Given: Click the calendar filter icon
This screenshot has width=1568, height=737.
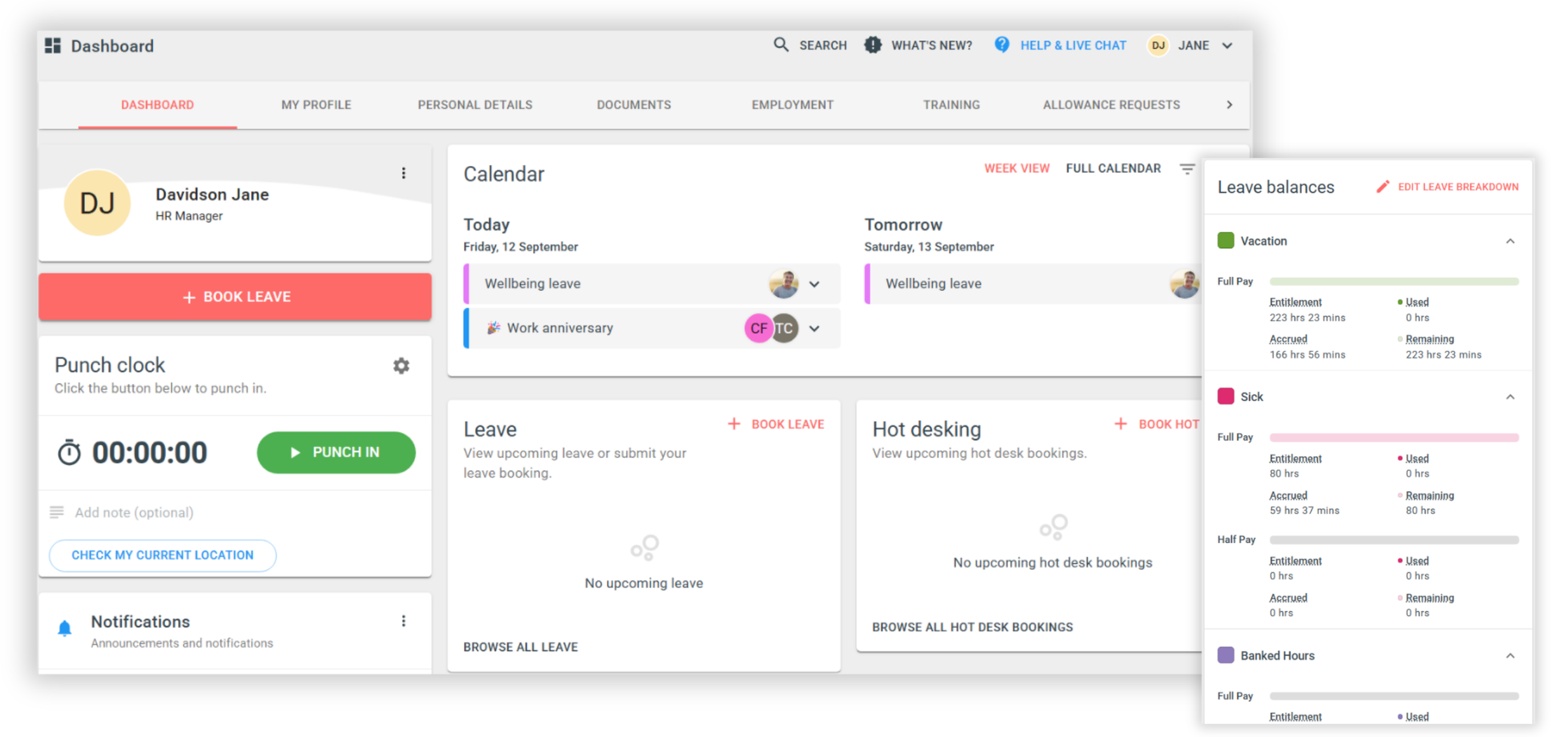Looking at the screenshot, I should pos(1187,169).
